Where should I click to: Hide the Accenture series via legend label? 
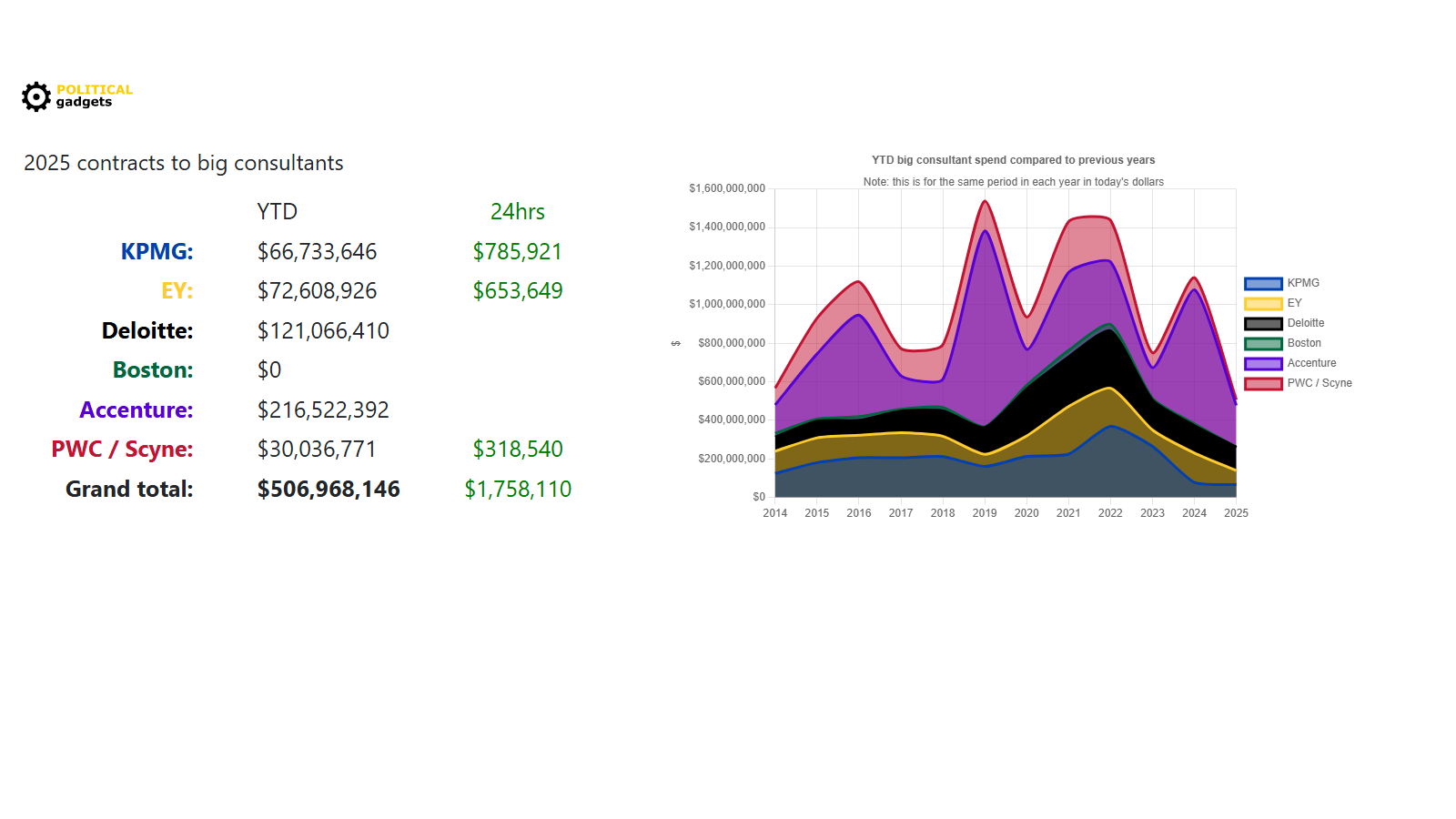coord(1311,363)
